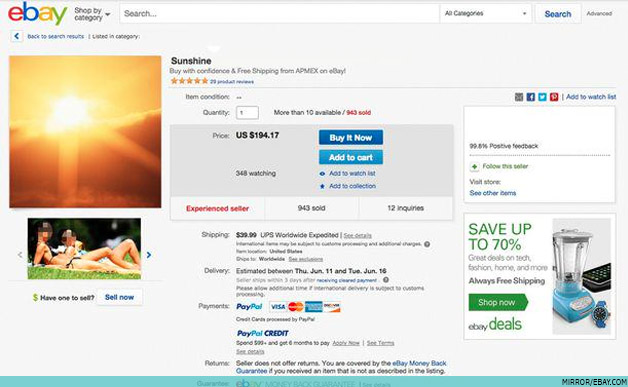Add to collection star link

(352, 186)
